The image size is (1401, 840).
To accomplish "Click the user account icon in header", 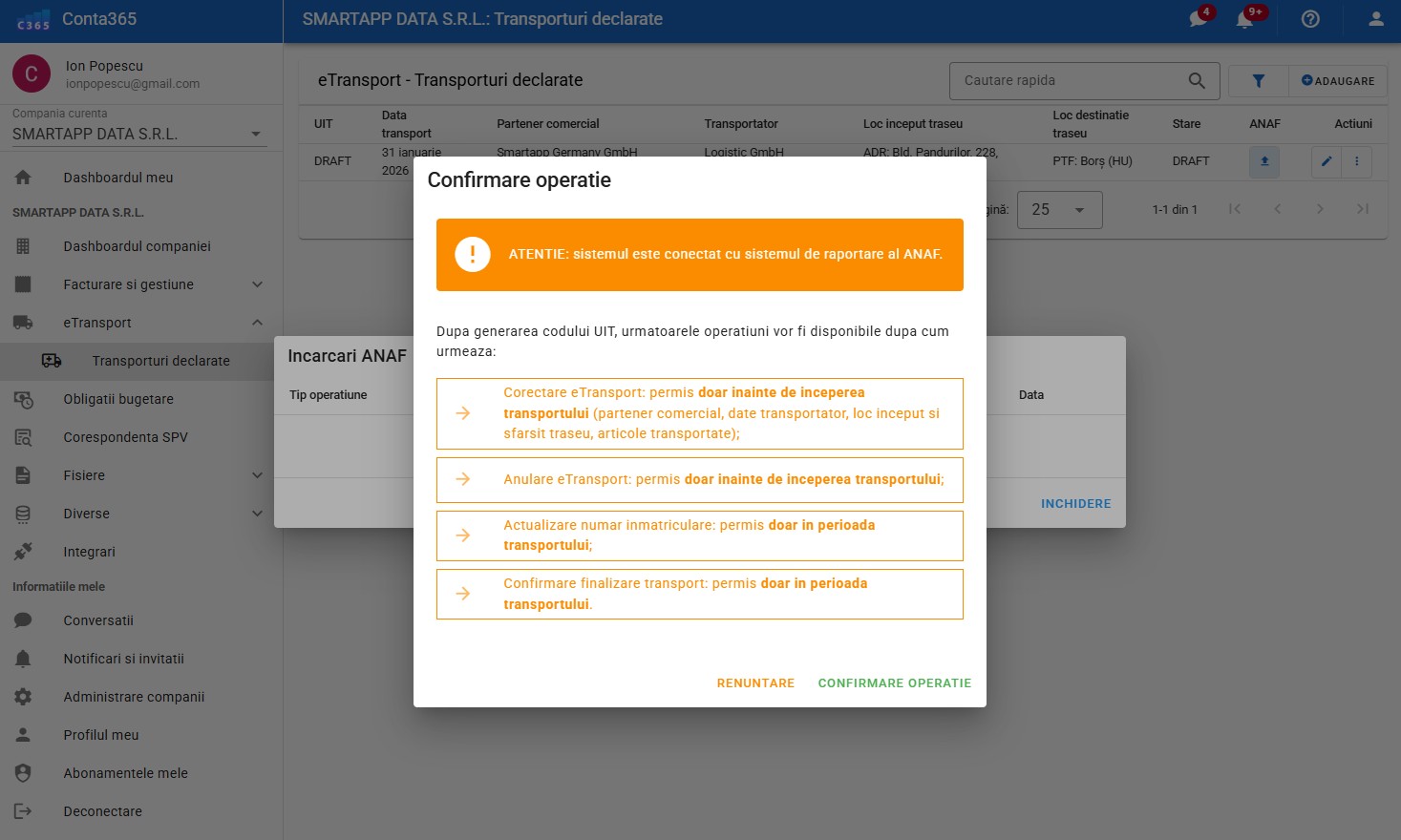I will point(1375,19).
